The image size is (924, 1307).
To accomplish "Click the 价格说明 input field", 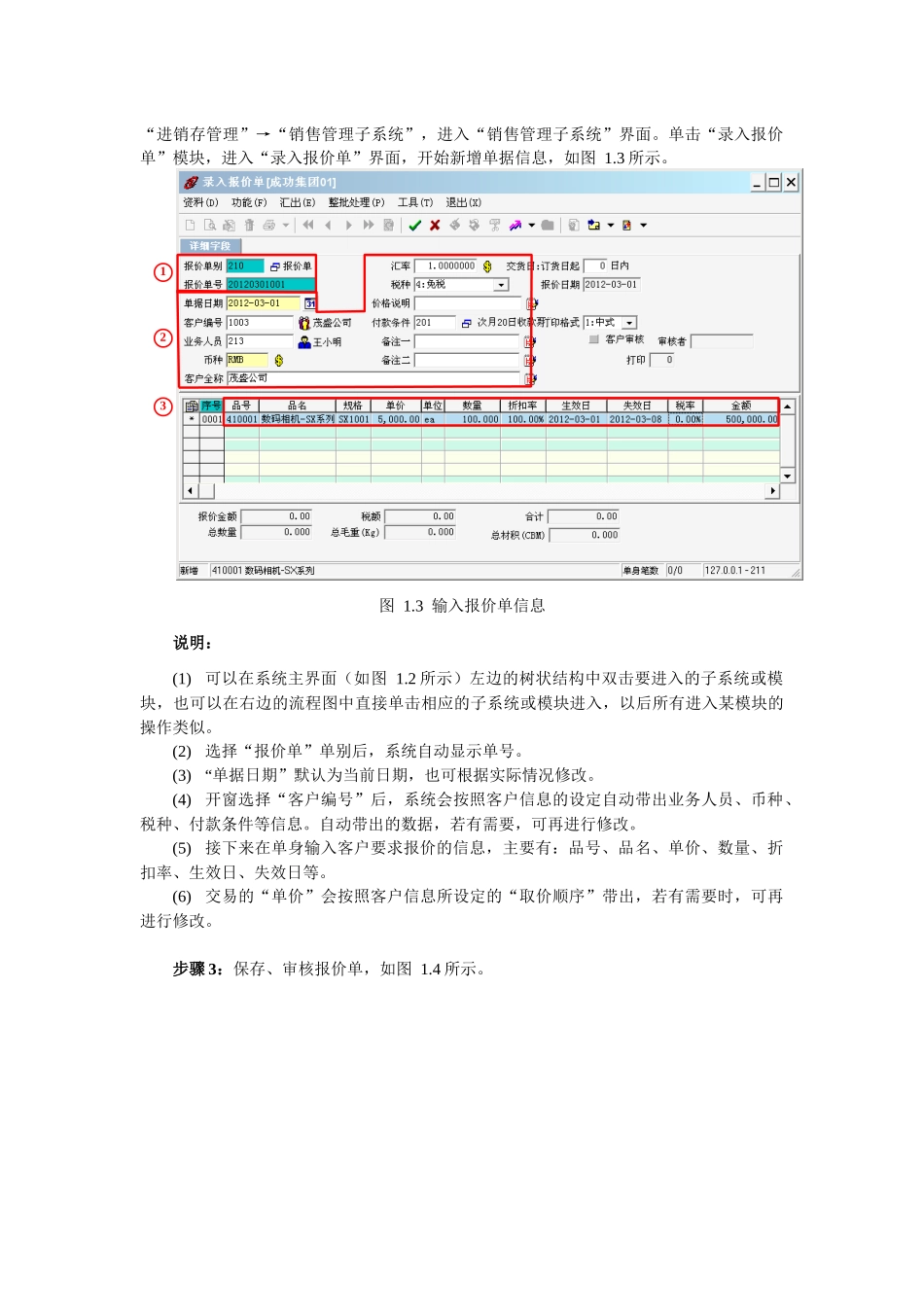I will [x=469, y=303].
